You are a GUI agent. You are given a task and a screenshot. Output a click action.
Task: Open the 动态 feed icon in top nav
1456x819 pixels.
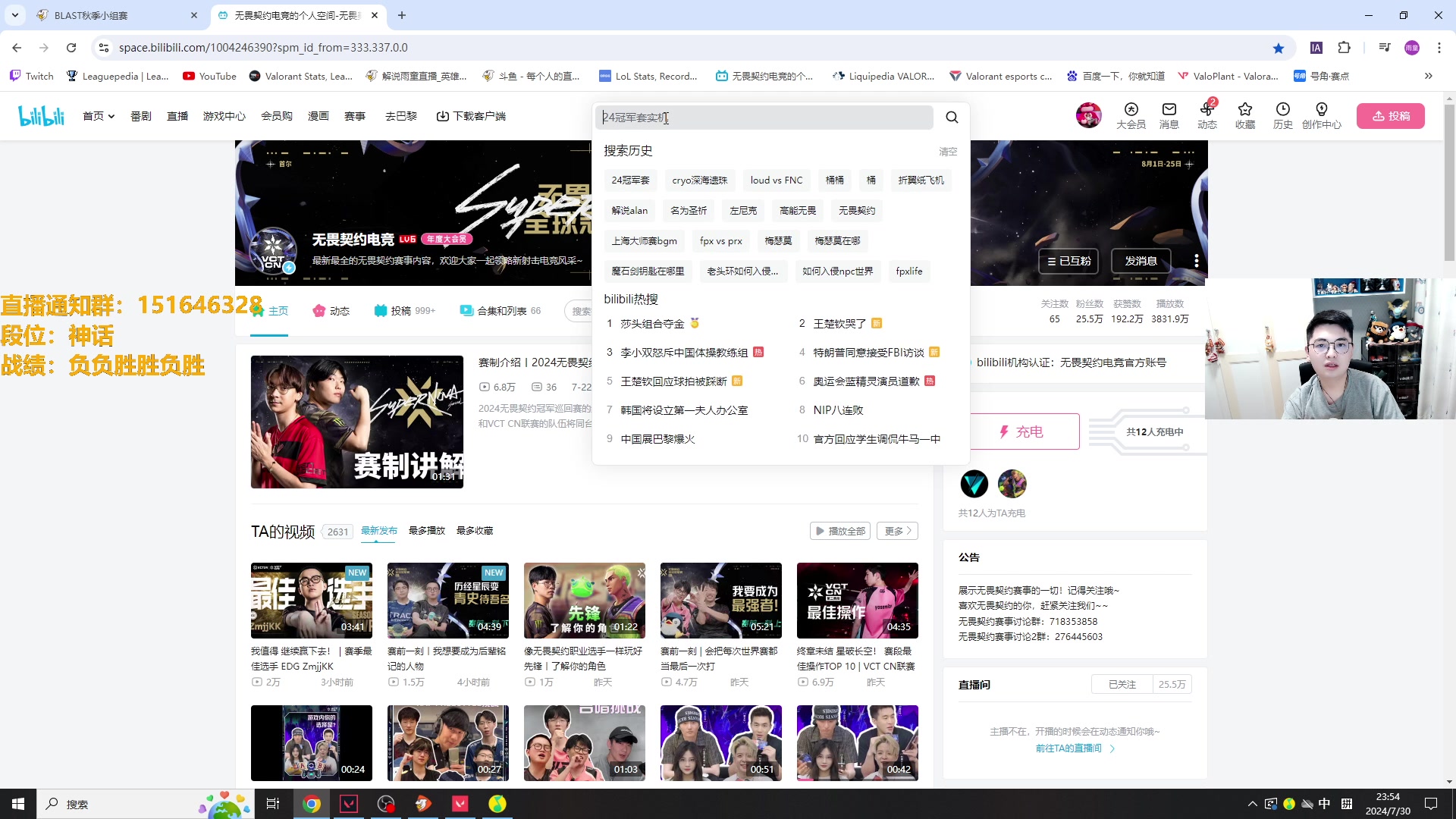click(x=1207, y=115)
